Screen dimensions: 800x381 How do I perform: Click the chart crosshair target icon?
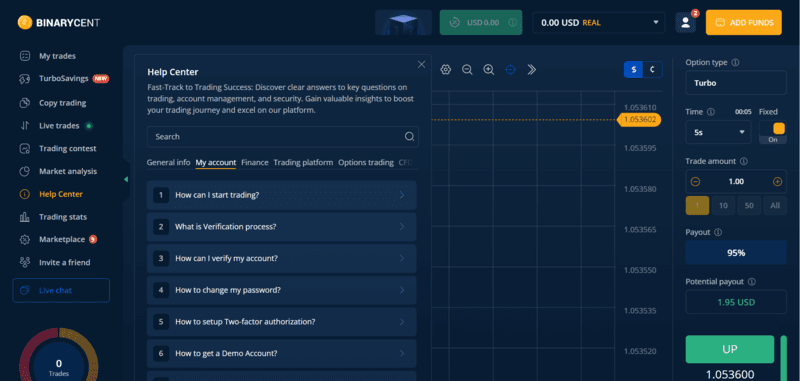tap(510, 70)
